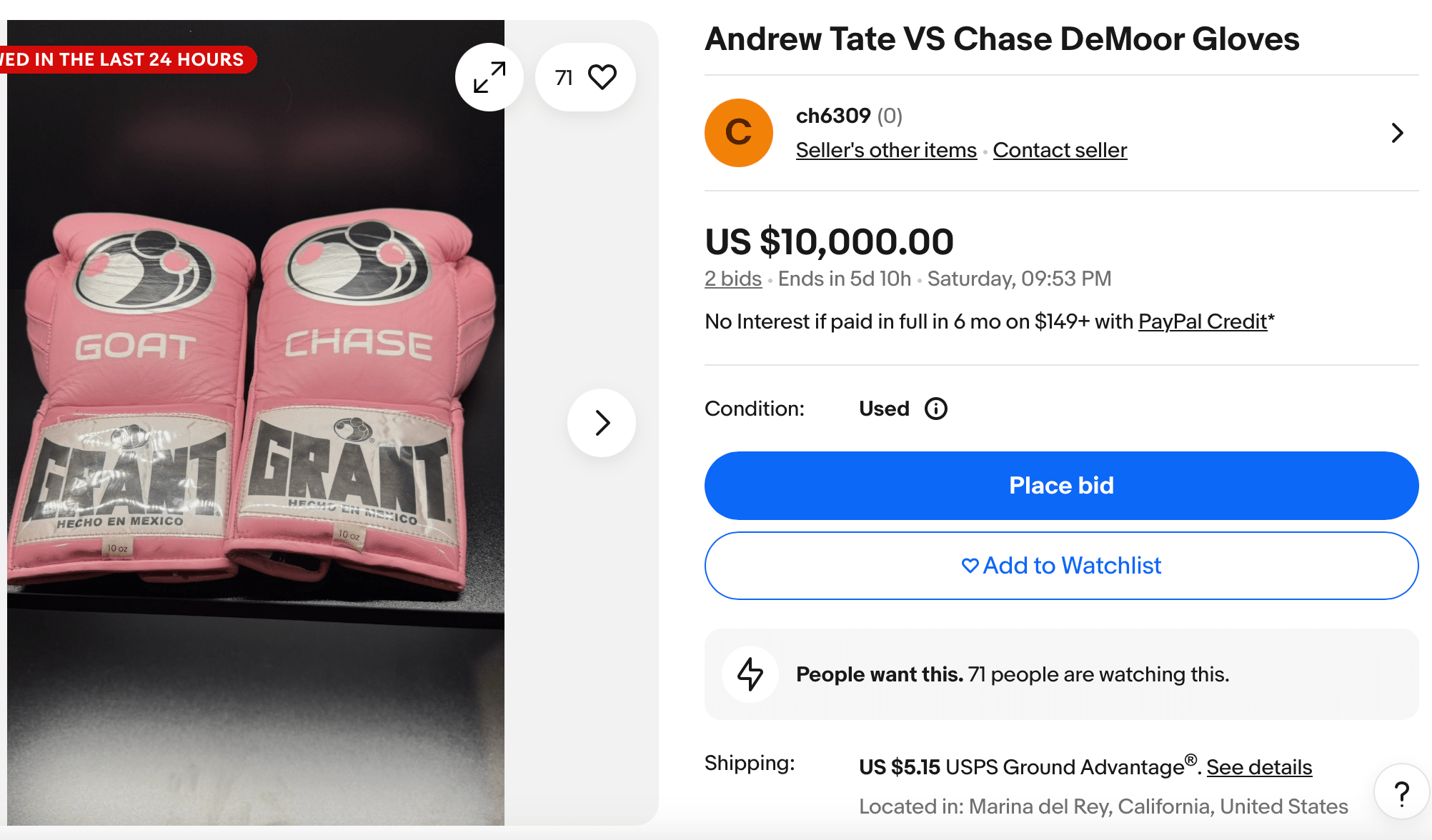The width and height of the screenshot is (1432, 840).
Task: Click the red 'Last 24 Hours' badge
Action: click(x=125, y=59)
